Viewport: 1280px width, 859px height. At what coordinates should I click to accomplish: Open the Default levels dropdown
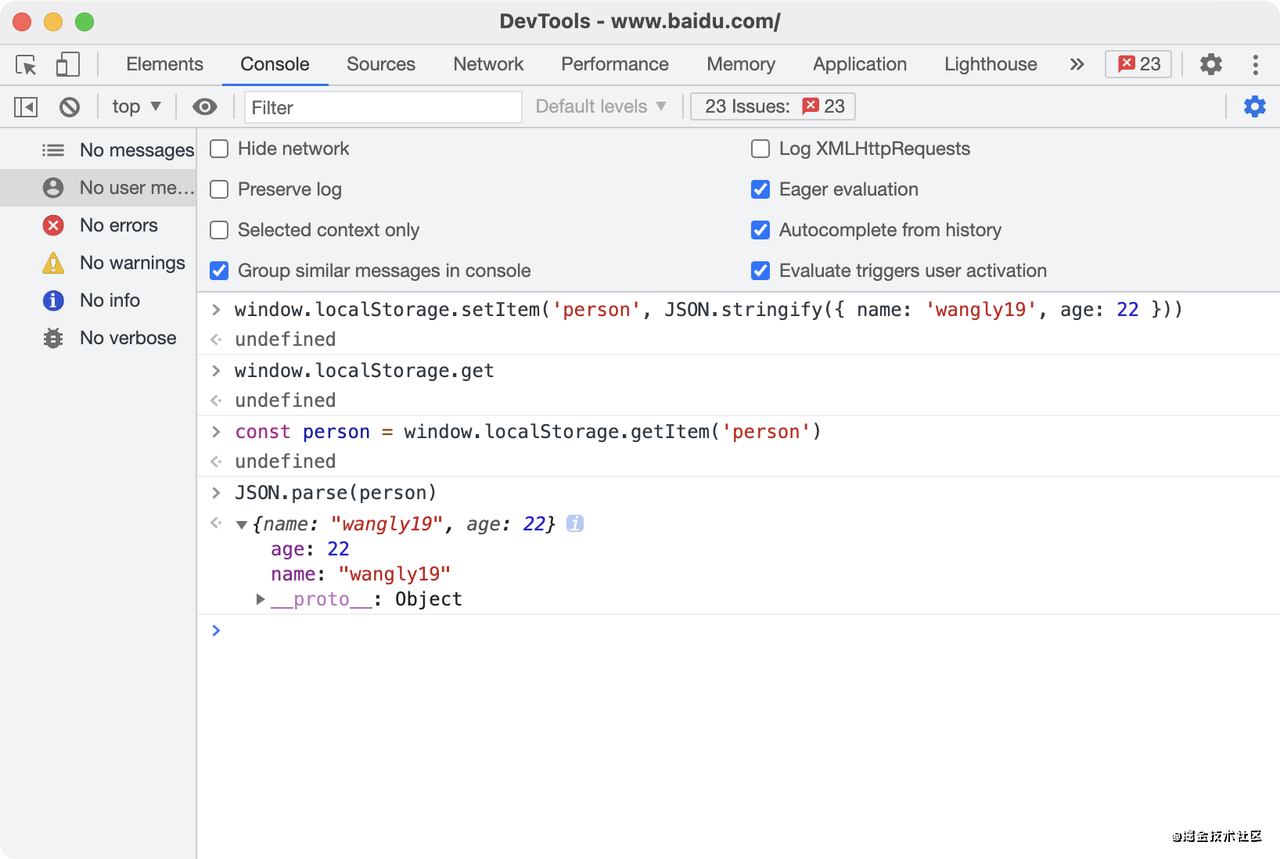(601, 107)
